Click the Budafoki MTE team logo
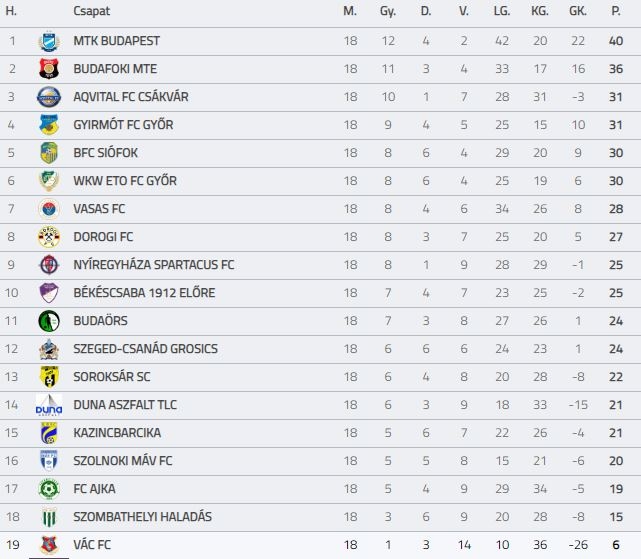This screenshot has height=559, width=641. (x=49, y=69)
